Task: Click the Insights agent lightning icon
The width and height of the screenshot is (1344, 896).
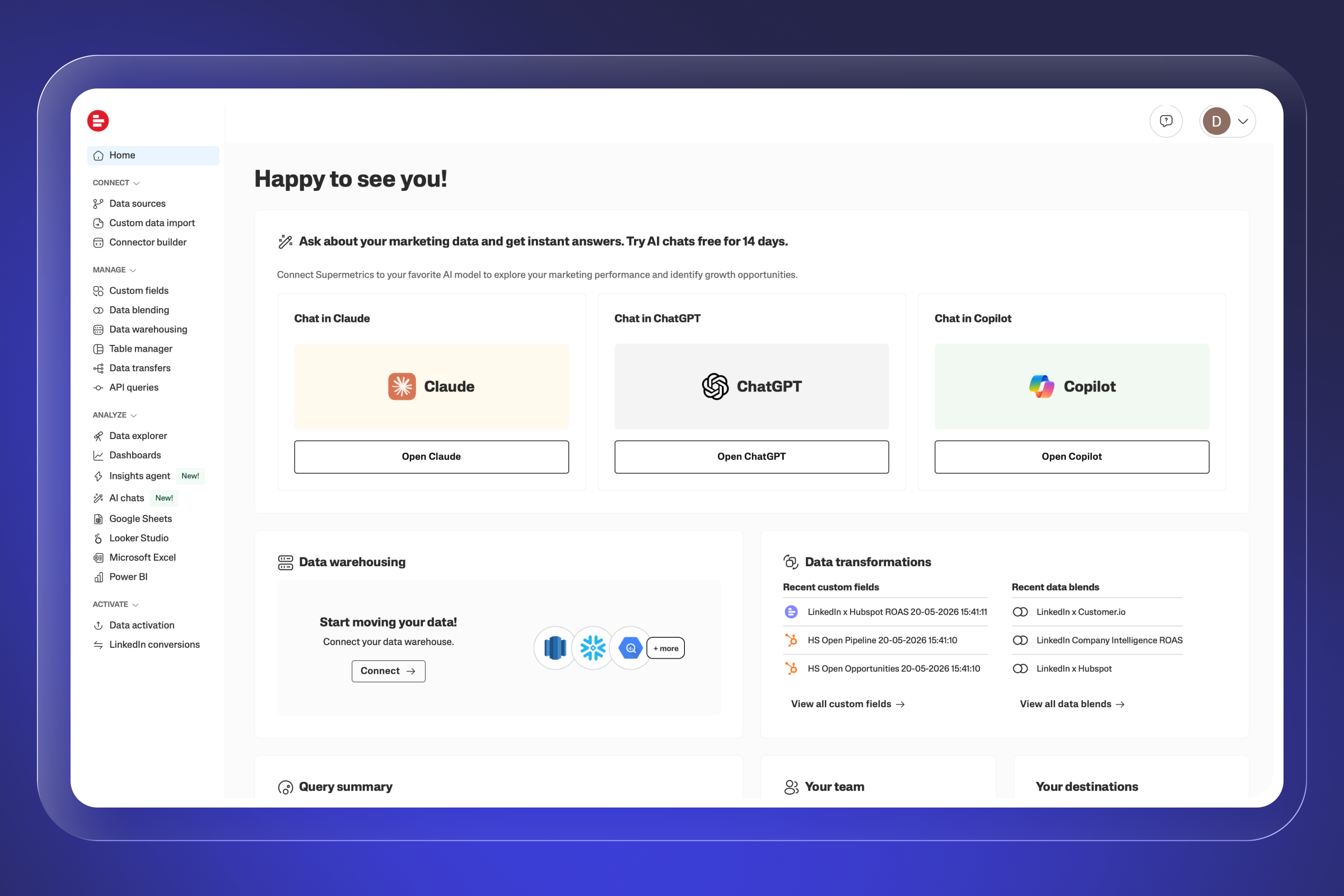Action: coord(99,476)
